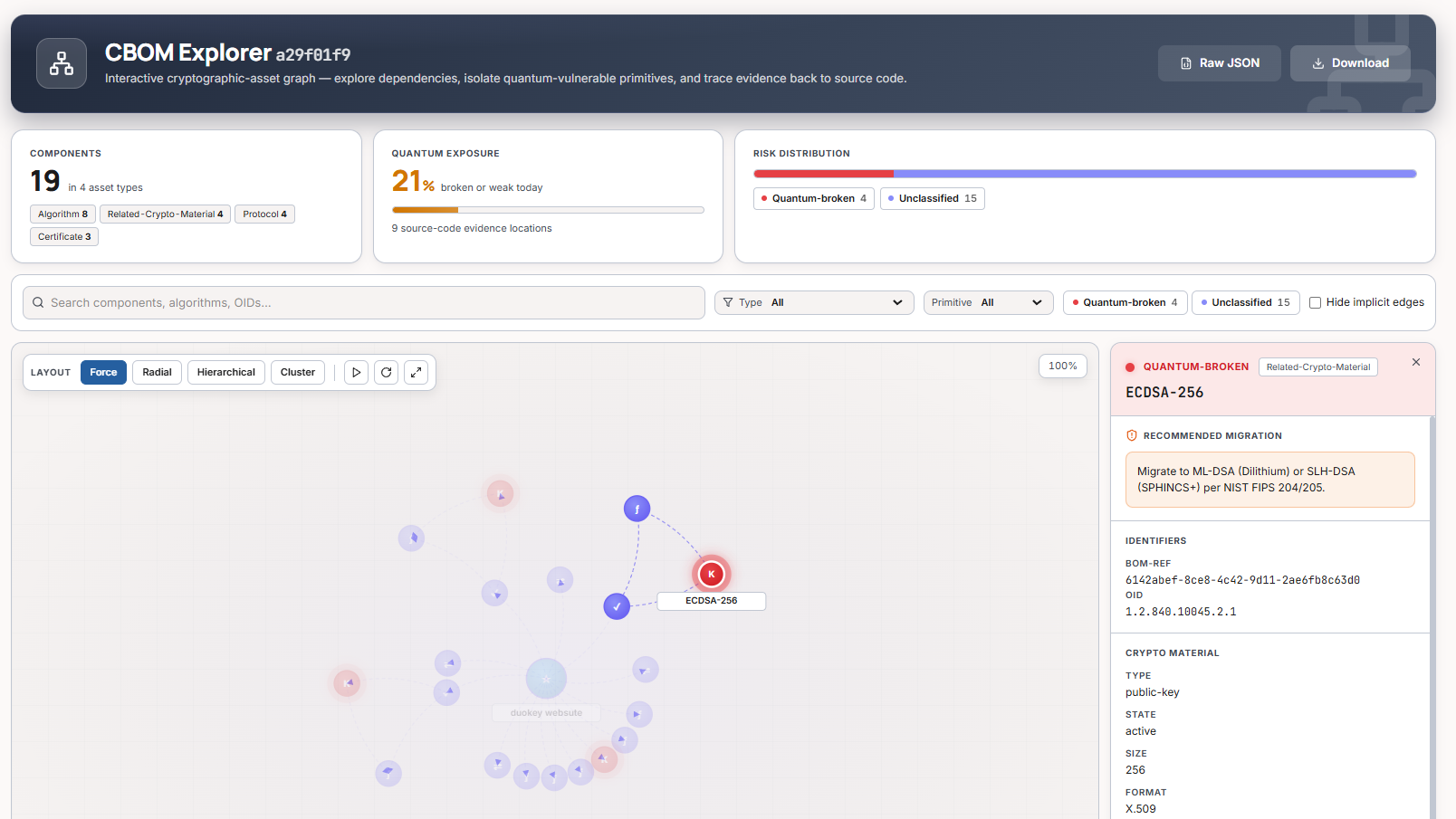Click the ECDSA-256 node label in graph
Image resolution: width=1456 pixels, height=819 pixels.
click(x=712, y=601)
